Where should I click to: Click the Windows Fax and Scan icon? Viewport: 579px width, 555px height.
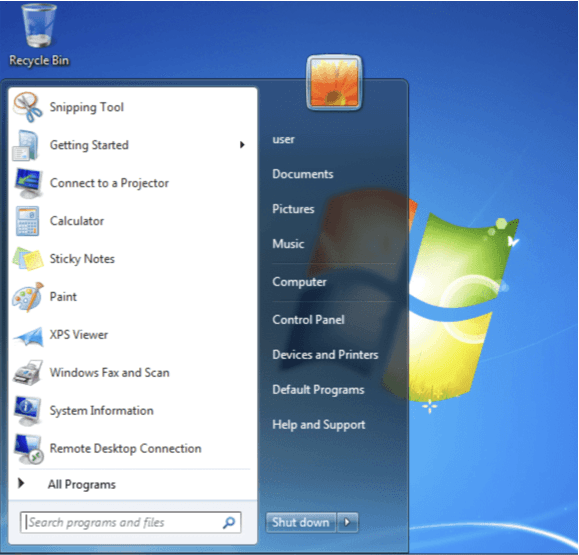[x=28, y=373]
